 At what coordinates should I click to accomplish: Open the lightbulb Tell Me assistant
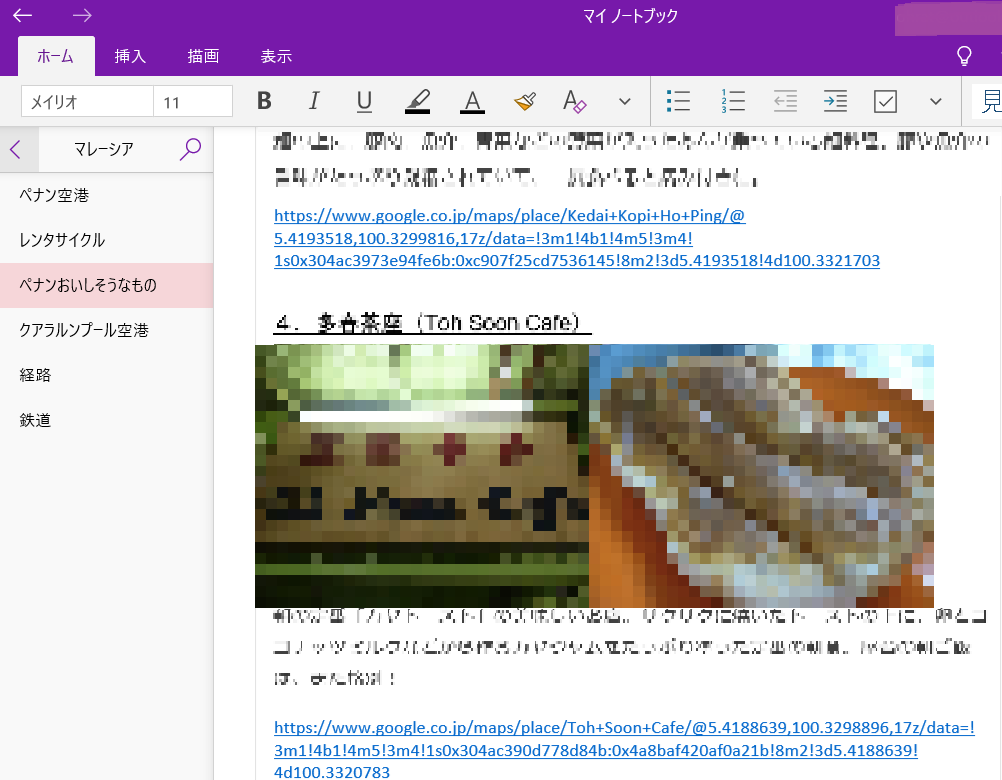pyautogui.click(x=964, y=56)
